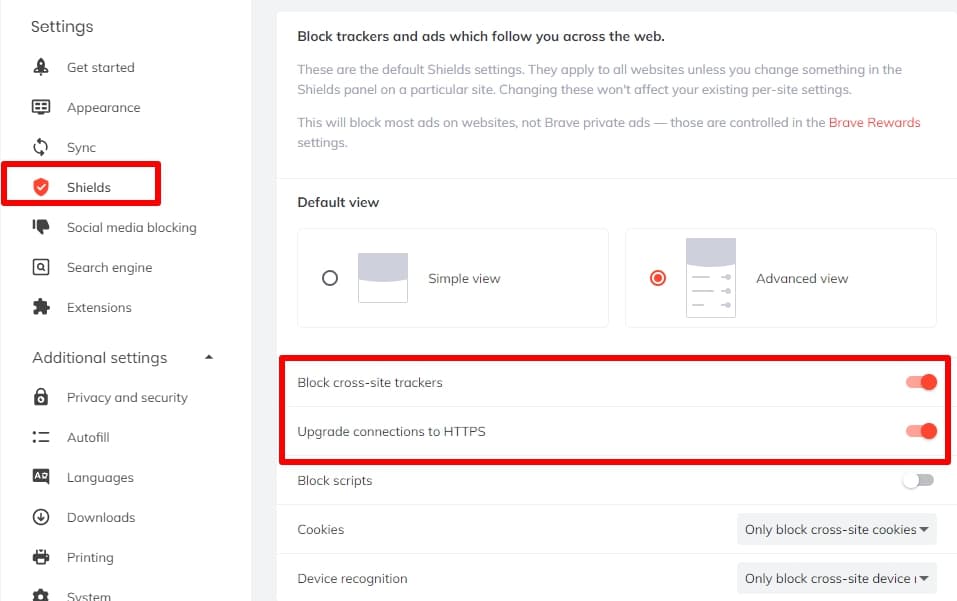Click the Simple view label text

pos(464,279)
